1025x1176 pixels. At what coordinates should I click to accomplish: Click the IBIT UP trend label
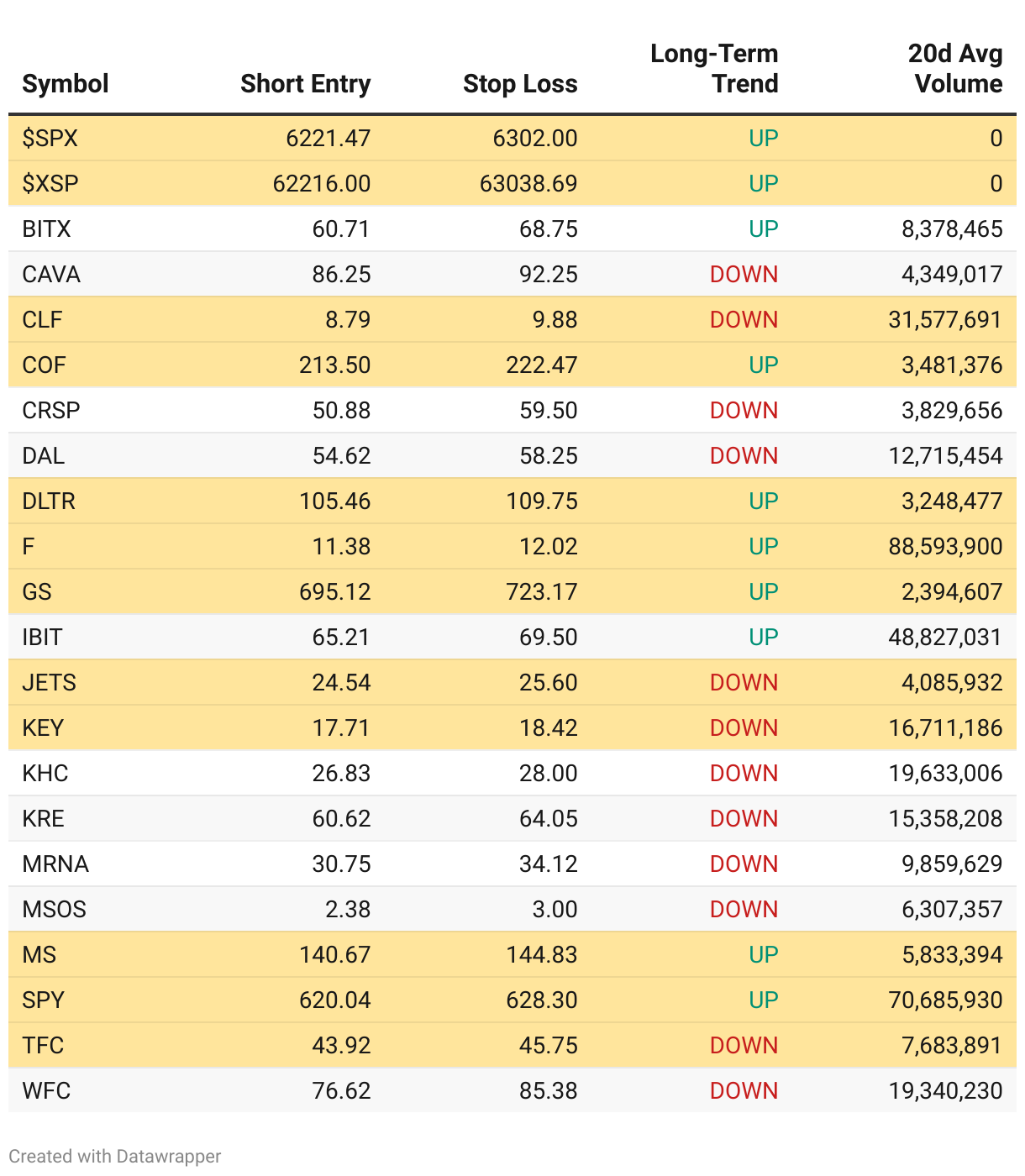[763, 637]
